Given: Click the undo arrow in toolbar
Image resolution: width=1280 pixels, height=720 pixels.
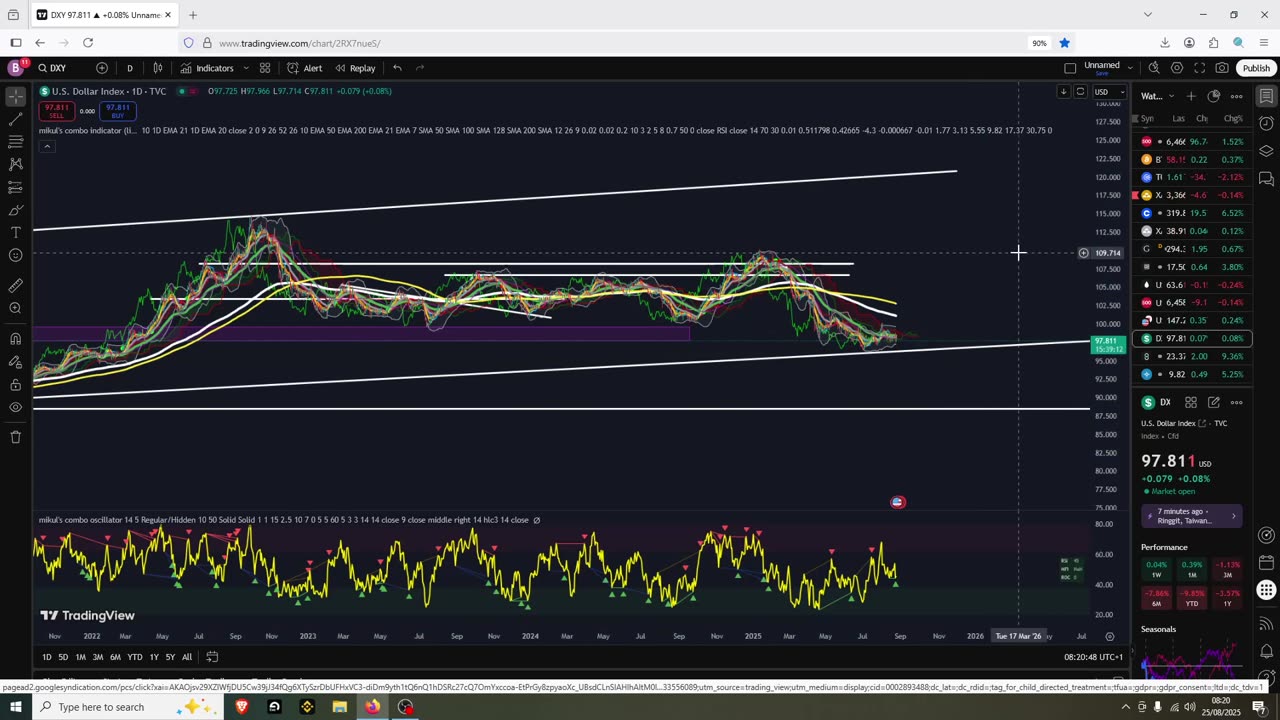Looking at the screenshot, I should (397, 68).
